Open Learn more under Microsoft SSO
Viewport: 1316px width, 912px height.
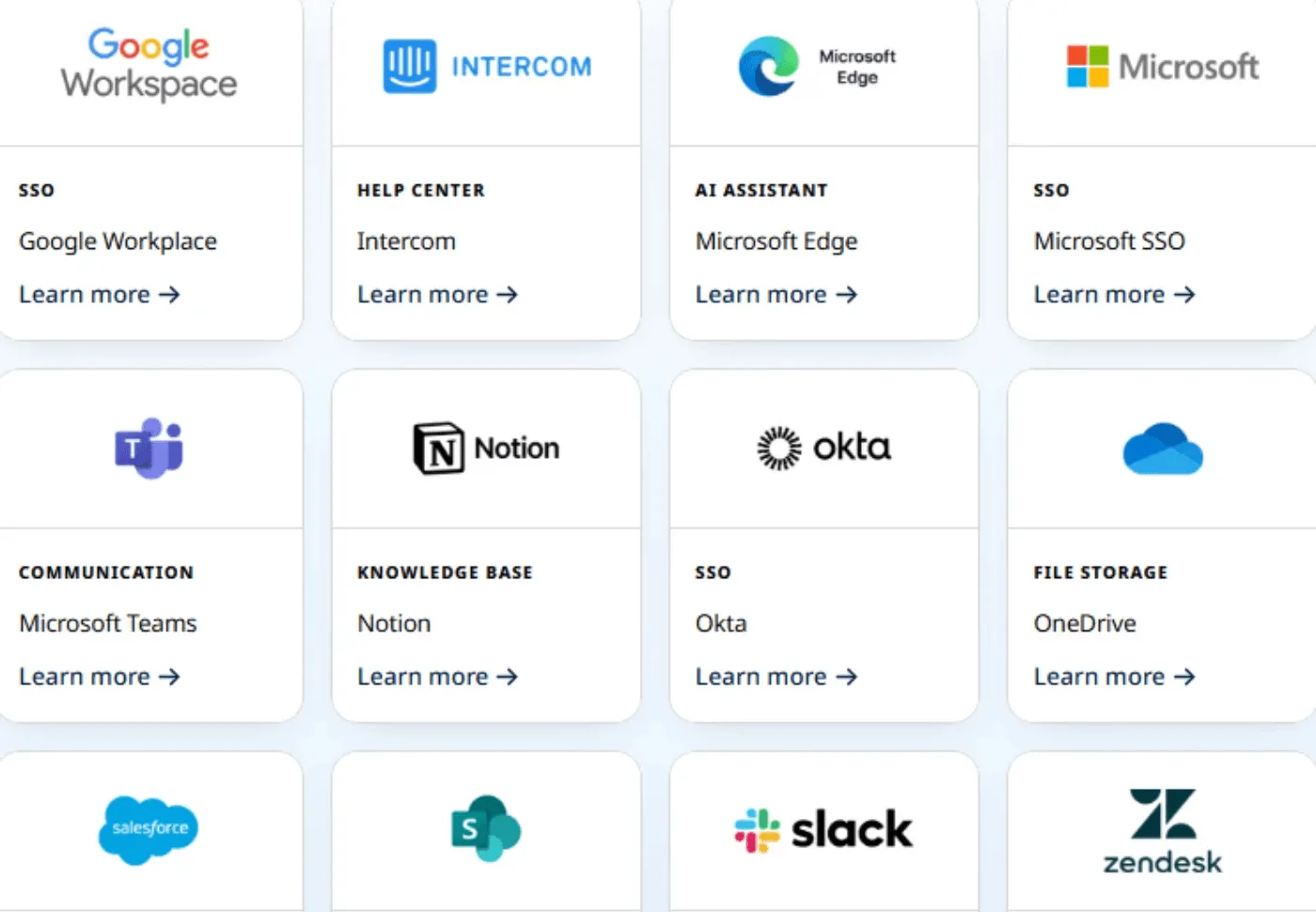coord(1115,294)
